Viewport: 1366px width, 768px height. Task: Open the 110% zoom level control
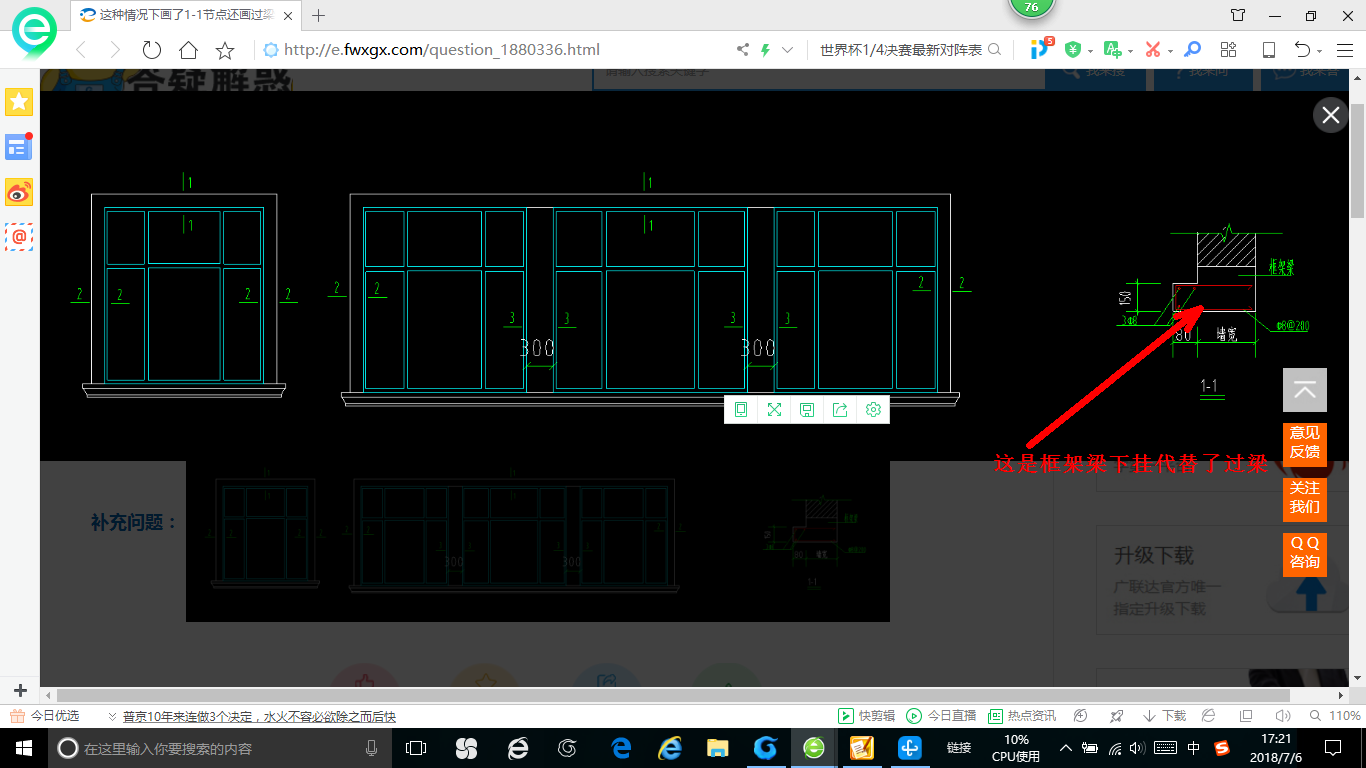coord(1336,716)
